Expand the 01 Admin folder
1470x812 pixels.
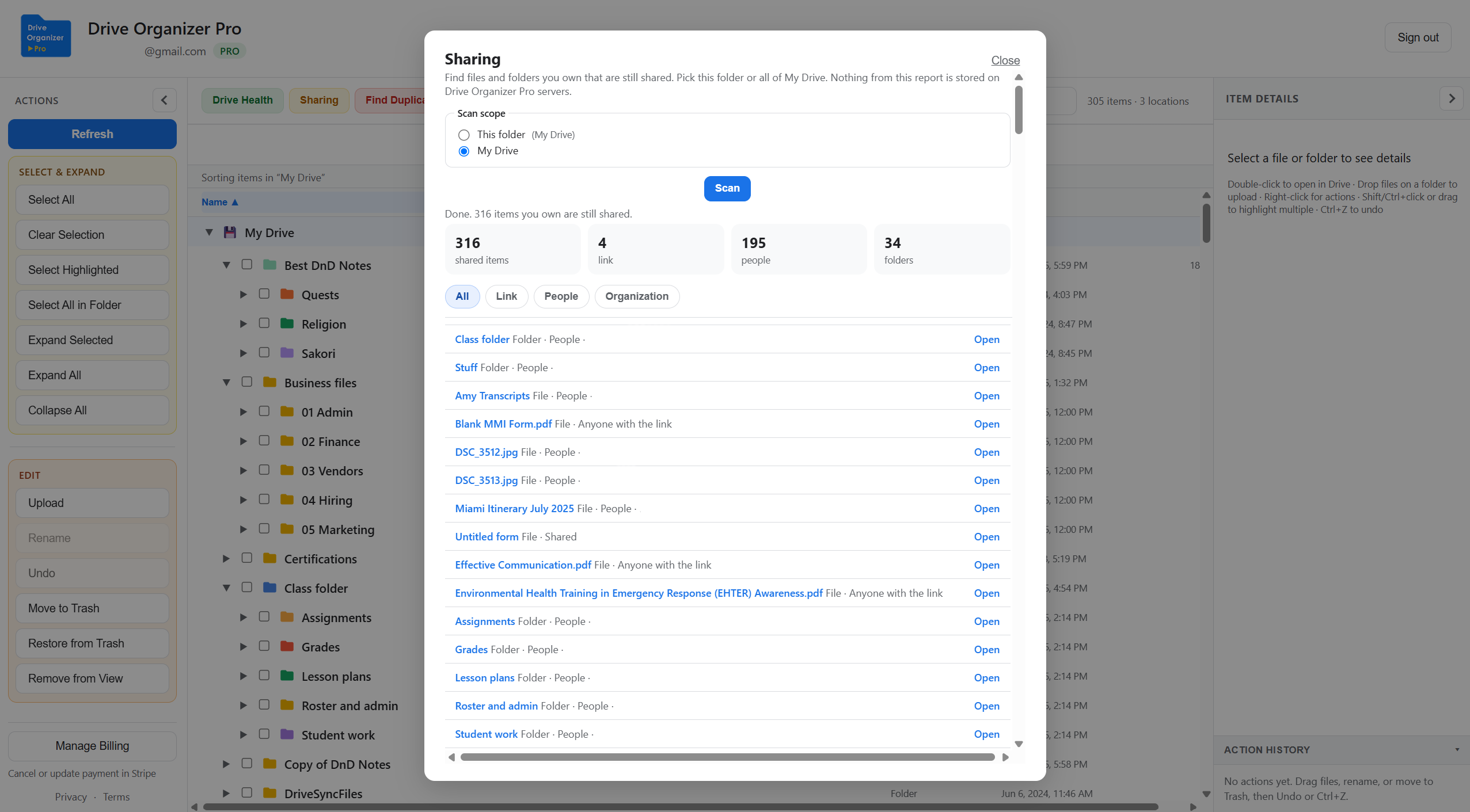click(244, 412)
